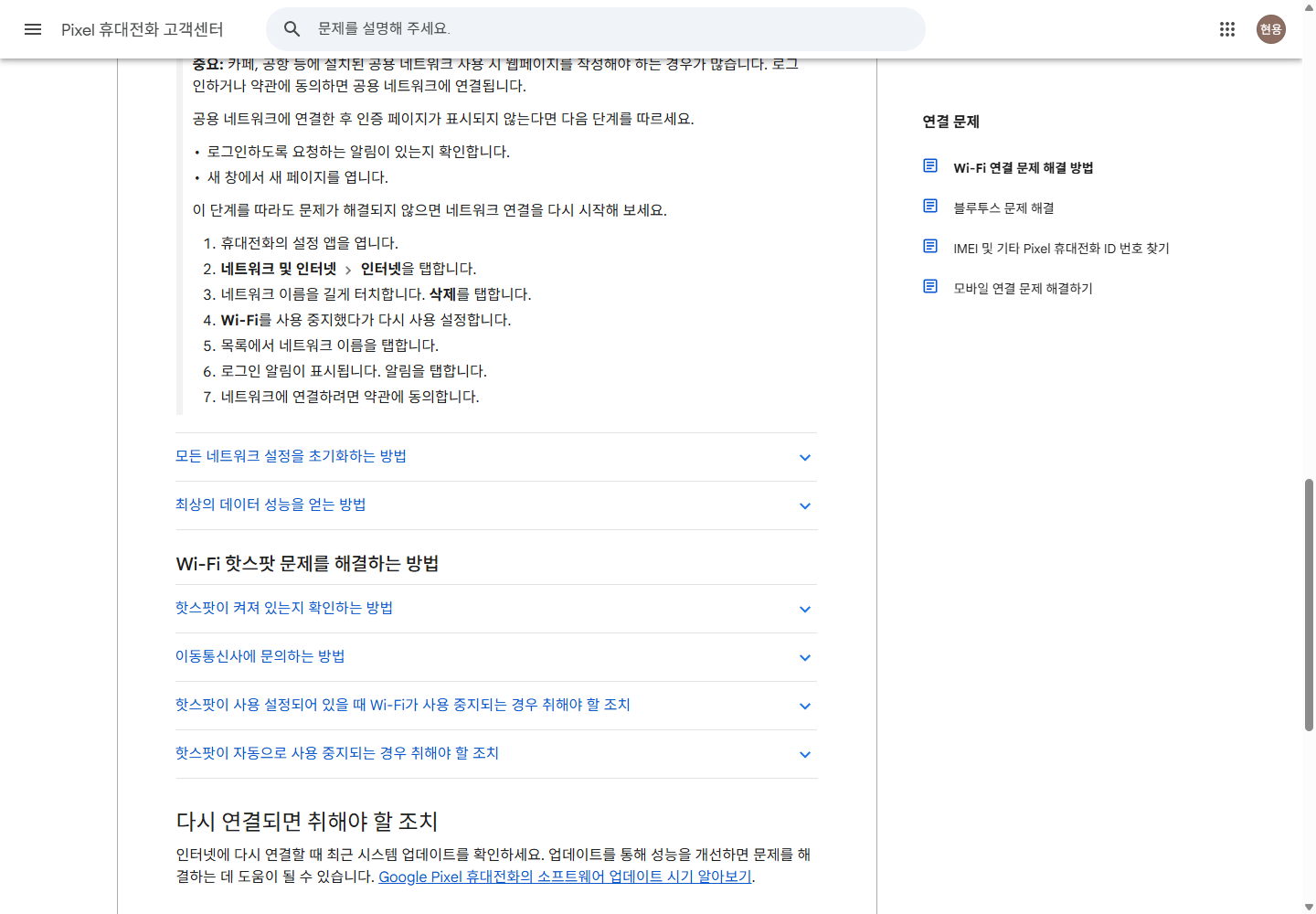Open 최상의 데이터 성능을 얻는 방법 section title

tap(271, 505)
